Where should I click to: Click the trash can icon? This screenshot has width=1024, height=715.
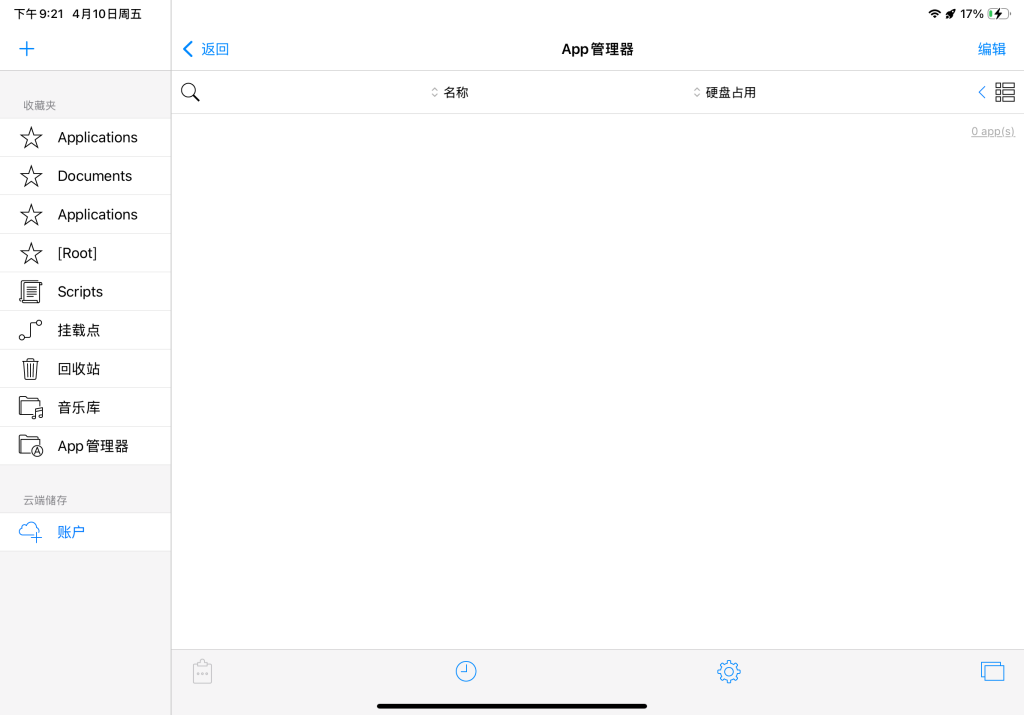click(31, 369)
